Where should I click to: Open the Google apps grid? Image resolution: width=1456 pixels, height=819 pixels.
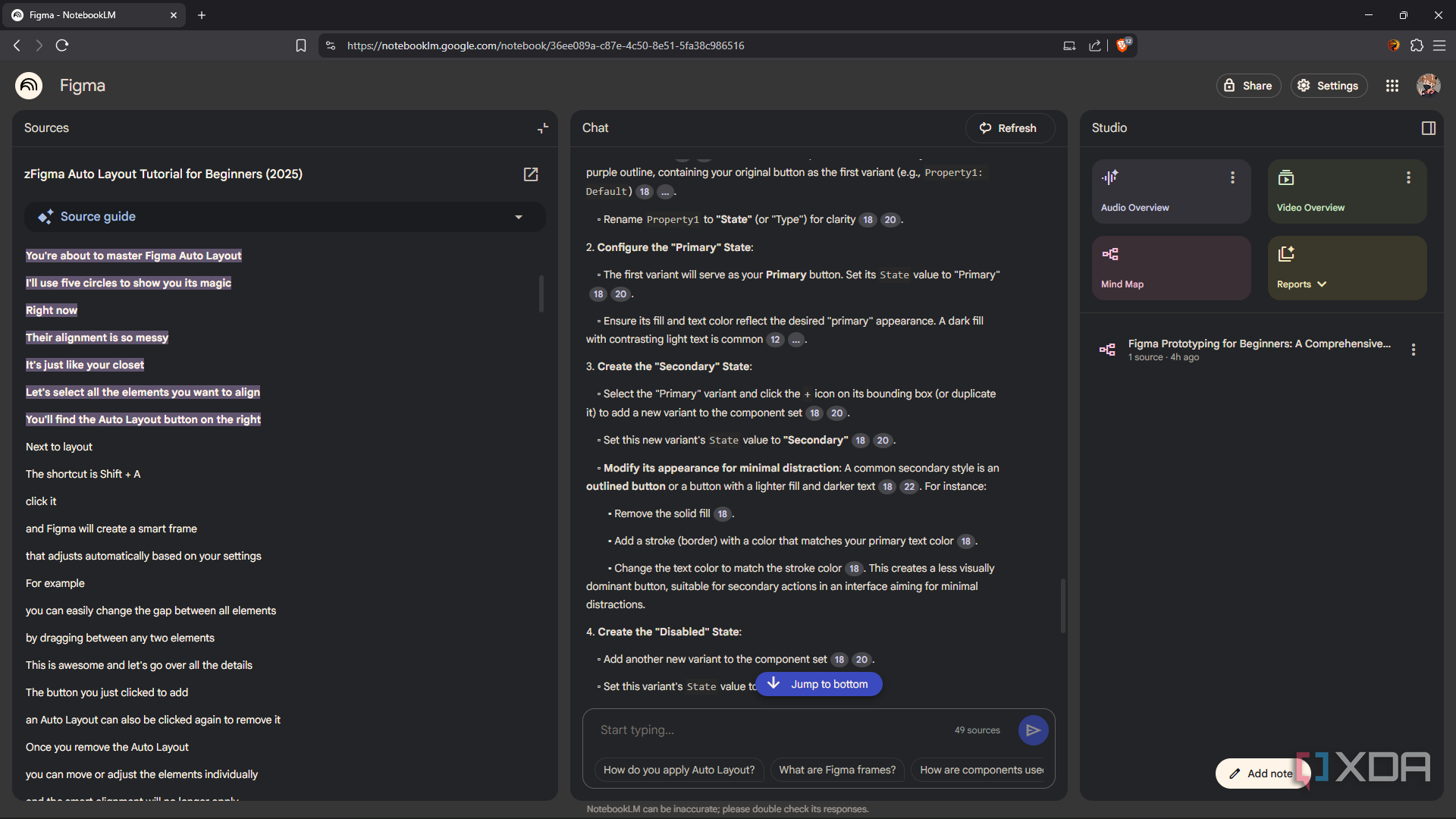pos(1392,86)
